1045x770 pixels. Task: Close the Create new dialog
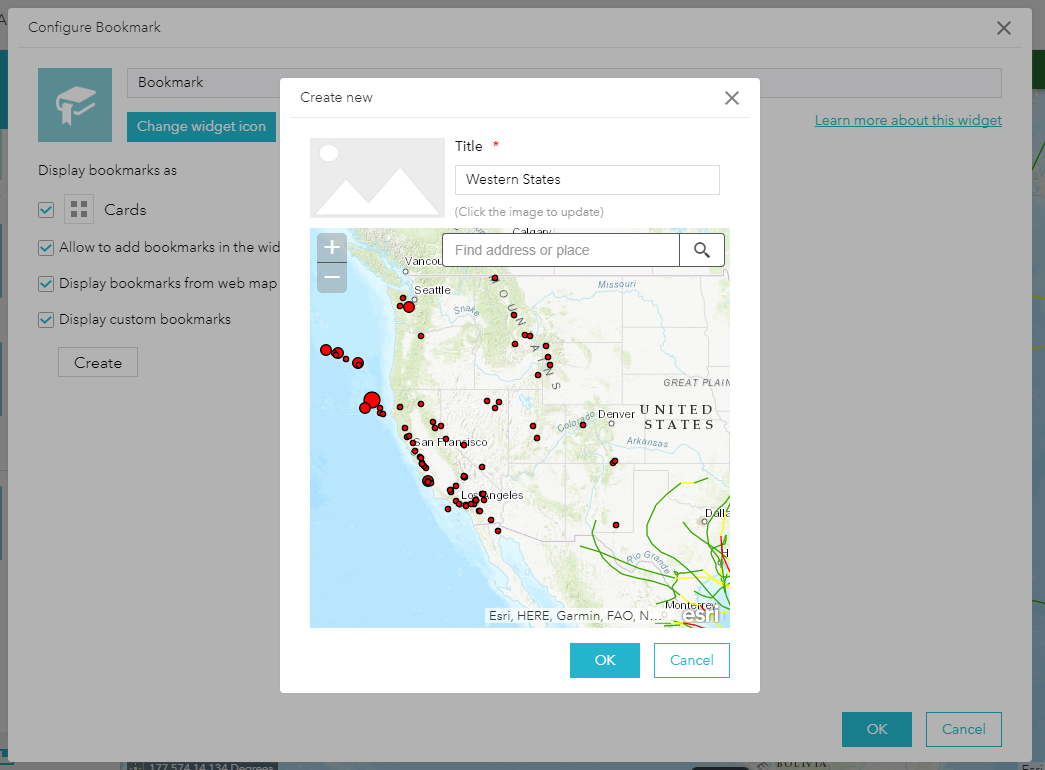pyautogui.click(x=731, y=98)
